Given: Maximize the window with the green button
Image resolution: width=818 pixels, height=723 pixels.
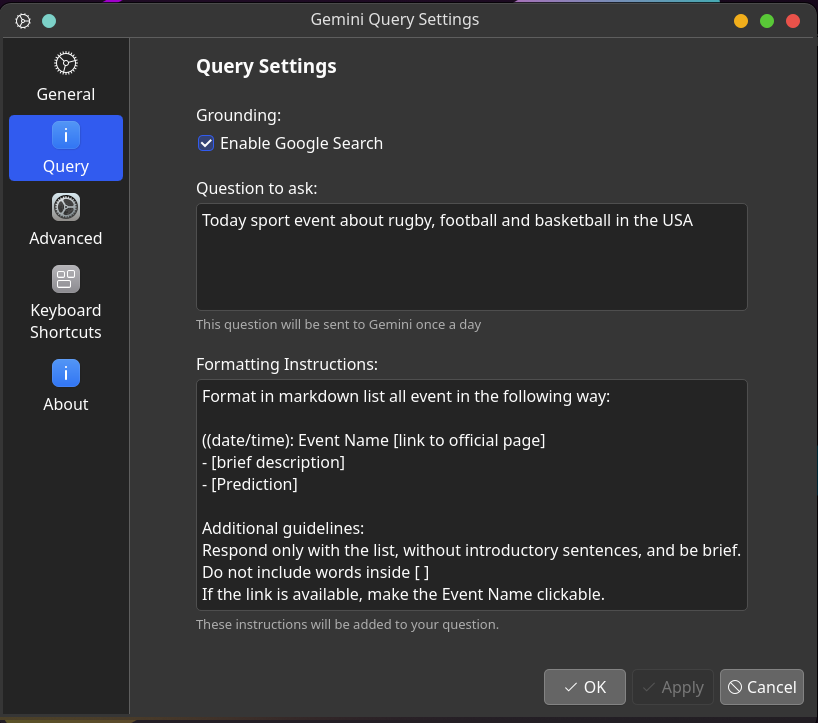Looking at the screenshot, I should [767, 21].
